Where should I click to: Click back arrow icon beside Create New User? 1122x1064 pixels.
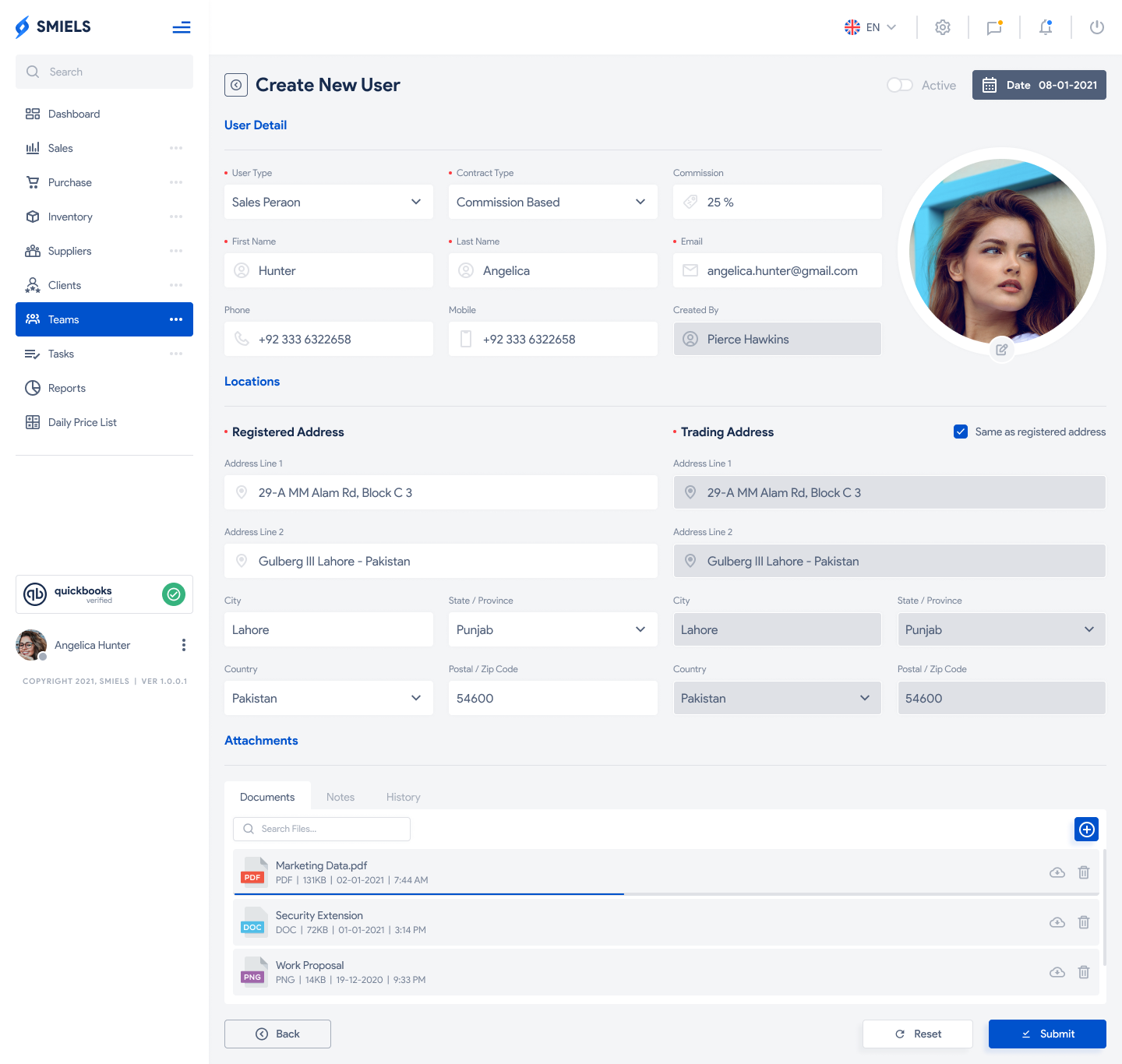click(x=236, y=85)
